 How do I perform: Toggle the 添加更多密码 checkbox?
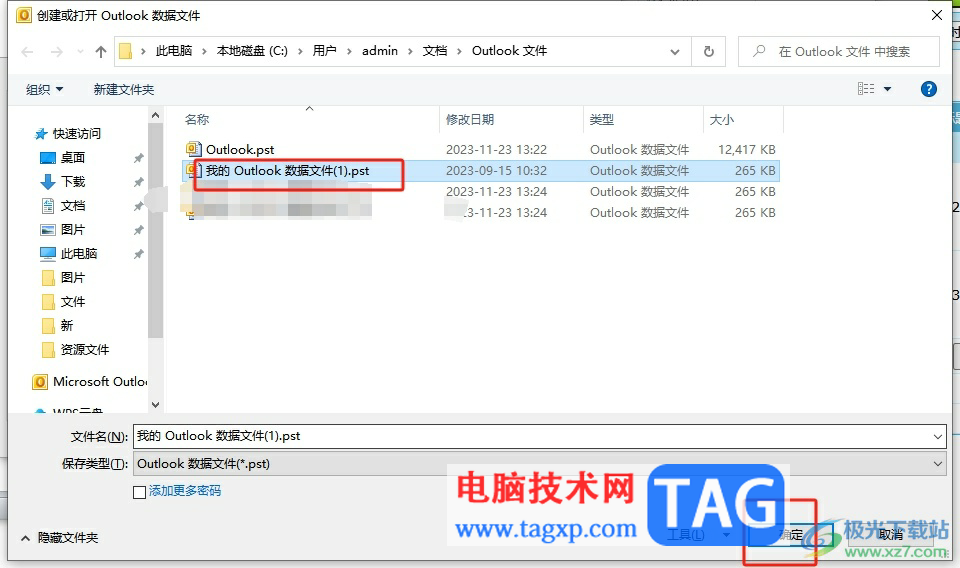pos(140,492)
